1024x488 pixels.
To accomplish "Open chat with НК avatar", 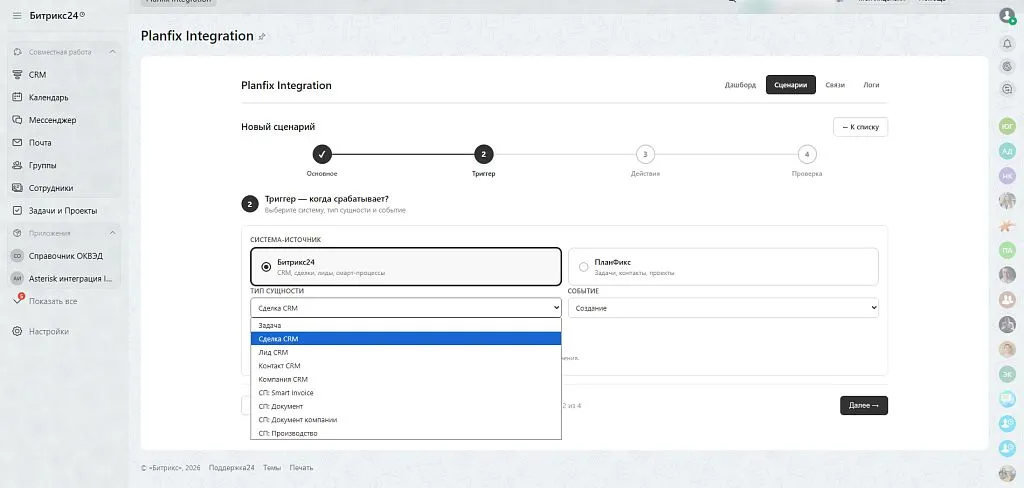I will [1008, 176].
